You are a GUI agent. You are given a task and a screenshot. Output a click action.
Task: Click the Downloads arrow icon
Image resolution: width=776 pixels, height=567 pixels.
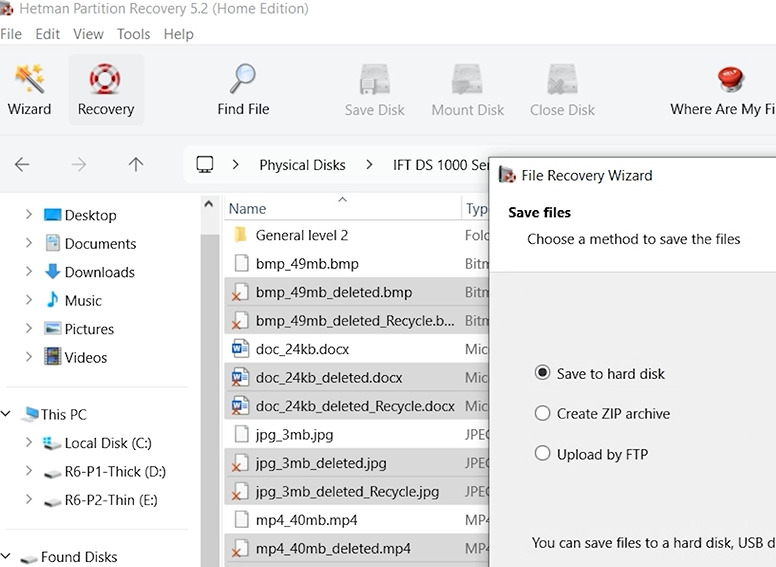point(52,271)
